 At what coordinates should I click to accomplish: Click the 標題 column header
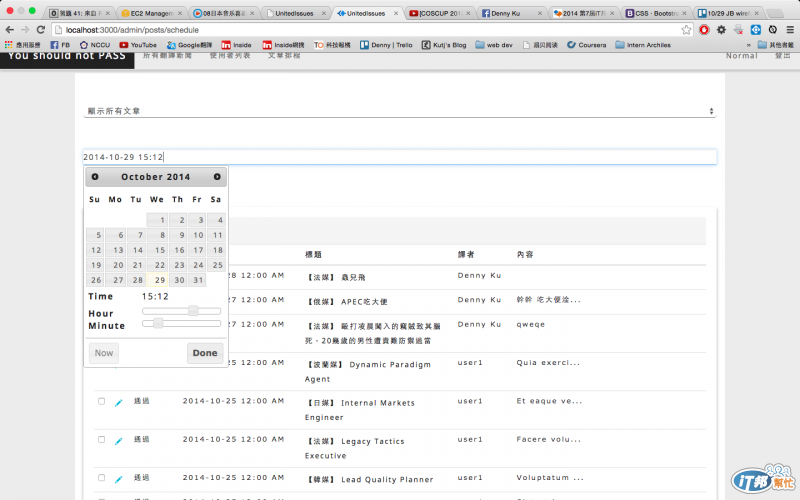313,254
